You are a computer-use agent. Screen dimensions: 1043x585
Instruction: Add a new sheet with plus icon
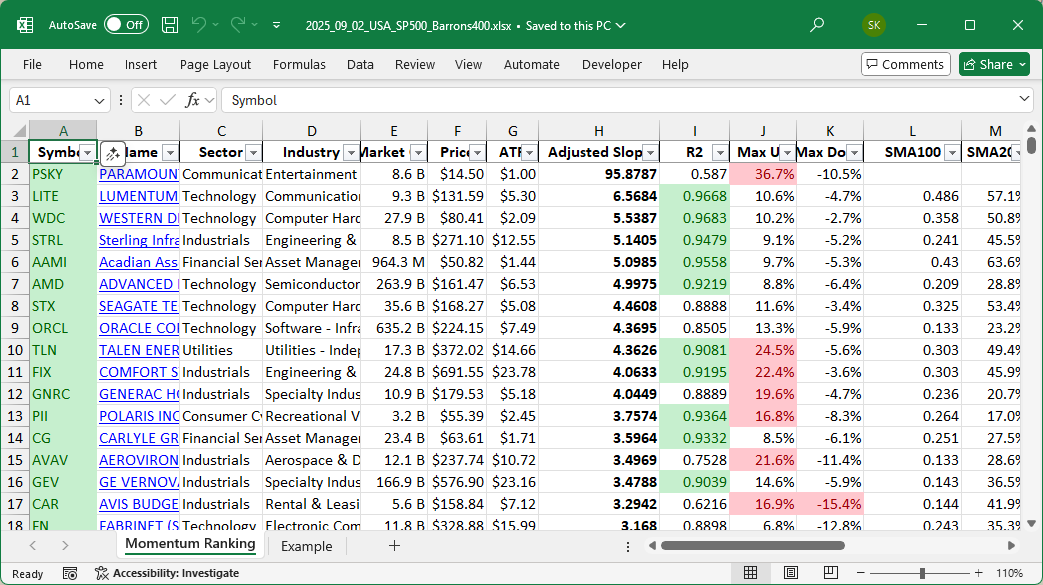point(394,546)
